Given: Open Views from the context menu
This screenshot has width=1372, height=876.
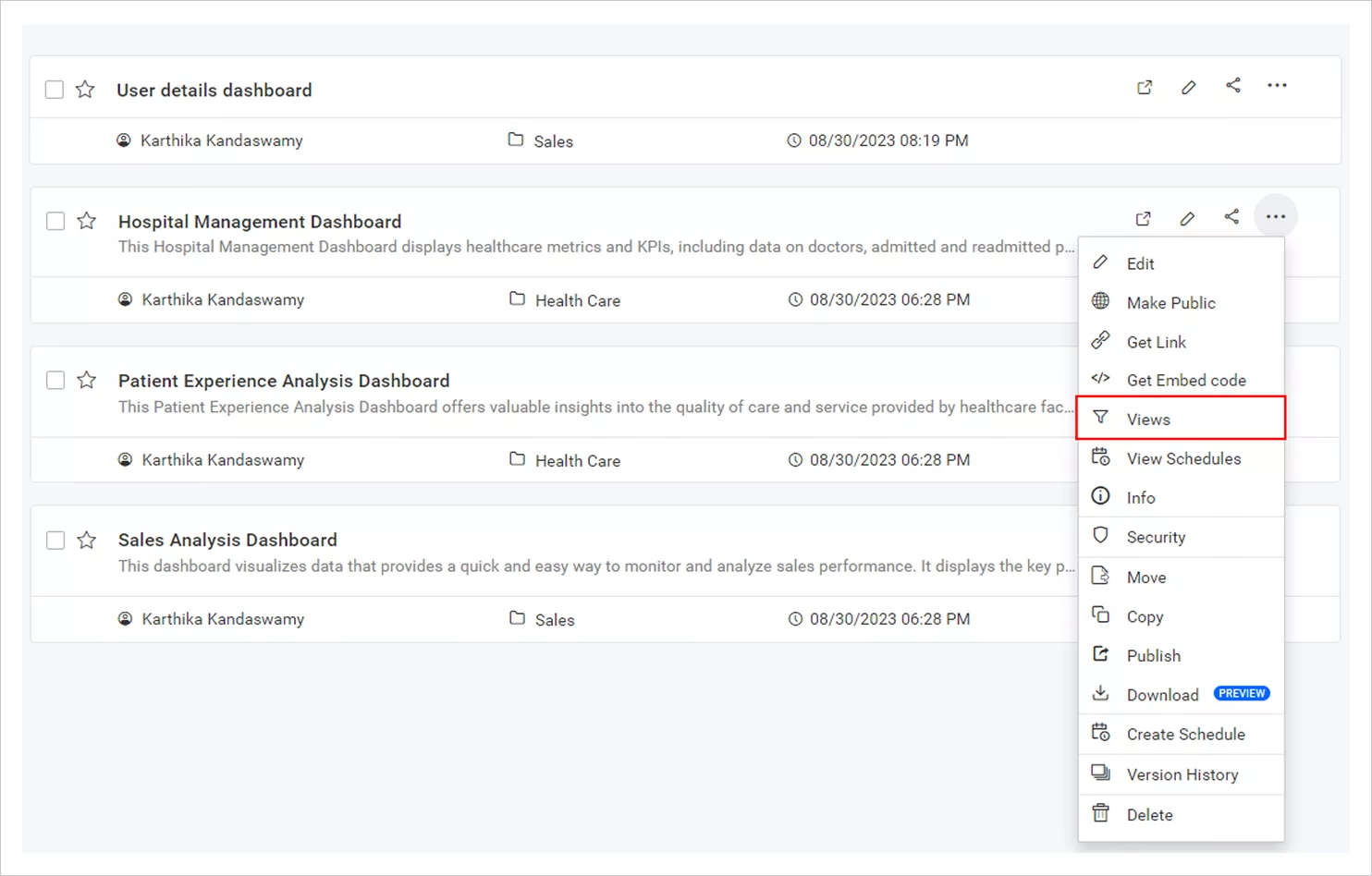Looking at the screenshot, I should click(x=1181, y=419).
